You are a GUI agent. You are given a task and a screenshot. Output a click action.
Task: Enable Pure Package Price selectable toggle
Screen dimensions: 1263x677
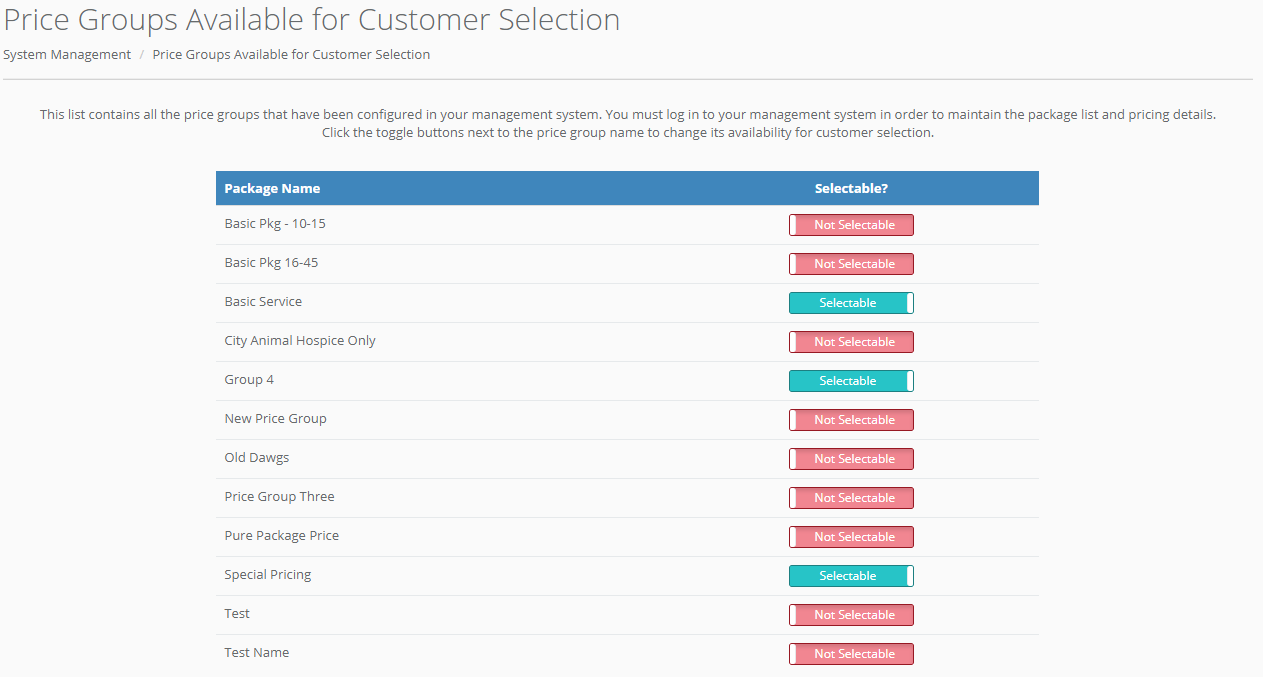click(x=851, y=537)
